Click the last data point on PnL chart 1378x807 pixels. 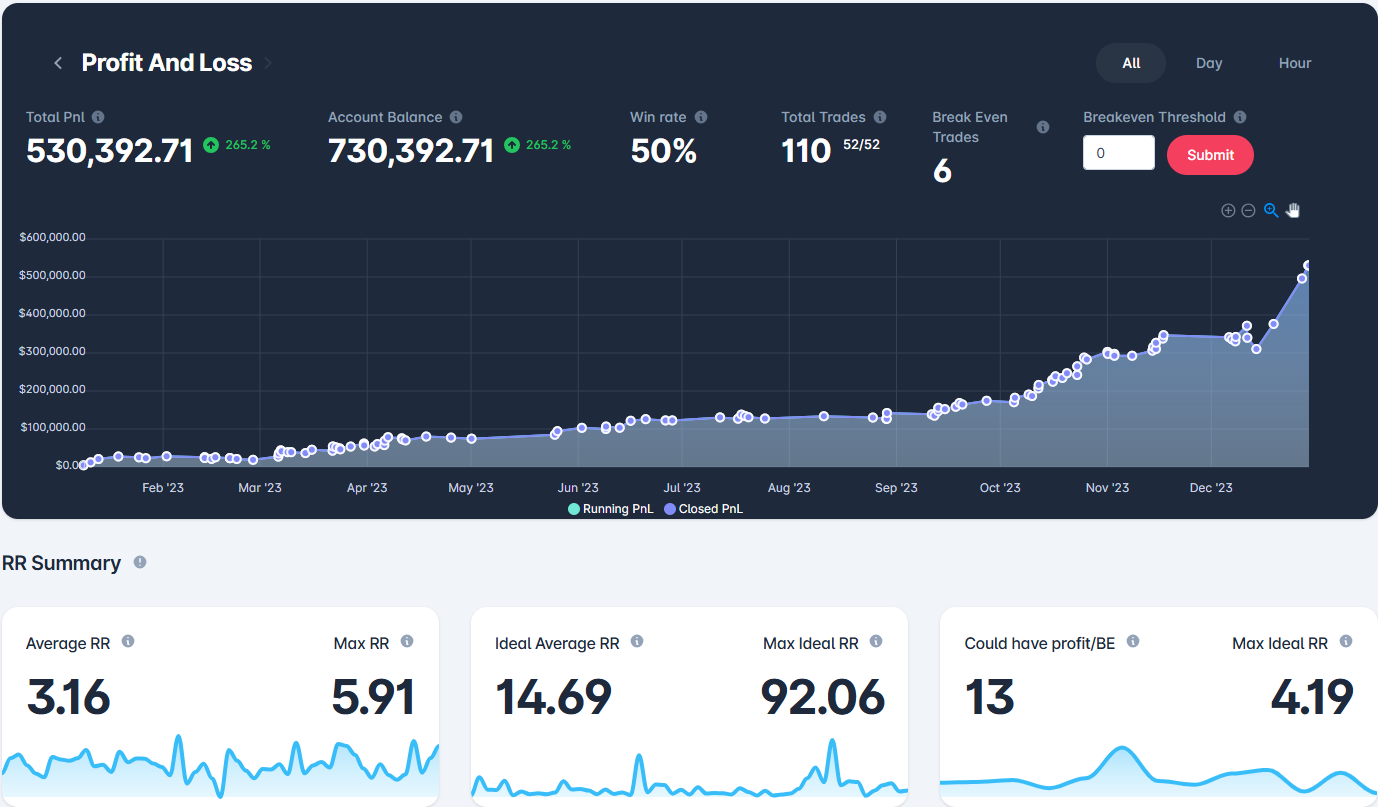coord(1308,266)
